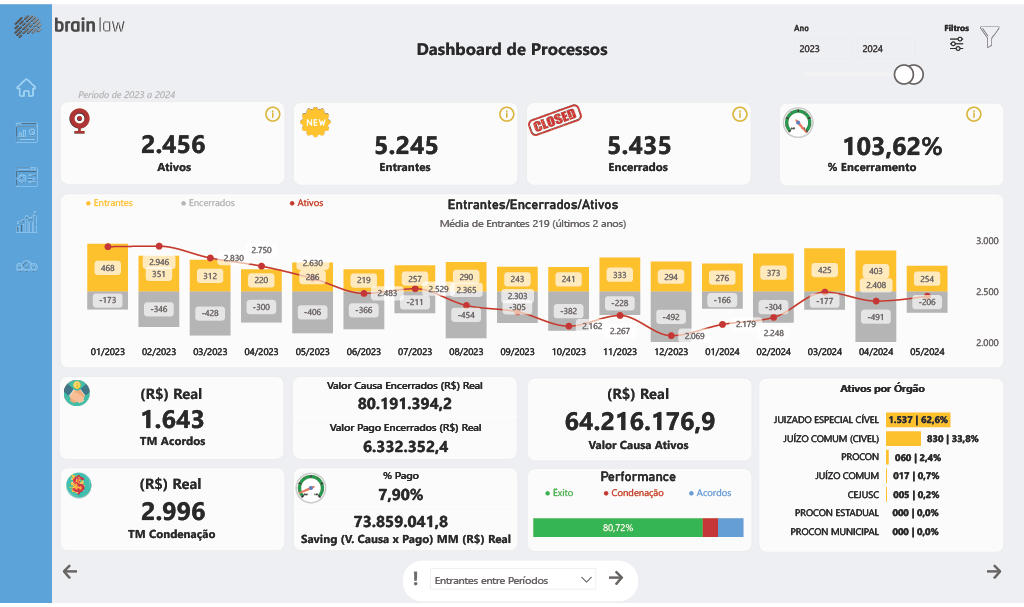Select the JUÍZO COMUM (CÍVEL) bar
1024x607 pixels.
903,438
